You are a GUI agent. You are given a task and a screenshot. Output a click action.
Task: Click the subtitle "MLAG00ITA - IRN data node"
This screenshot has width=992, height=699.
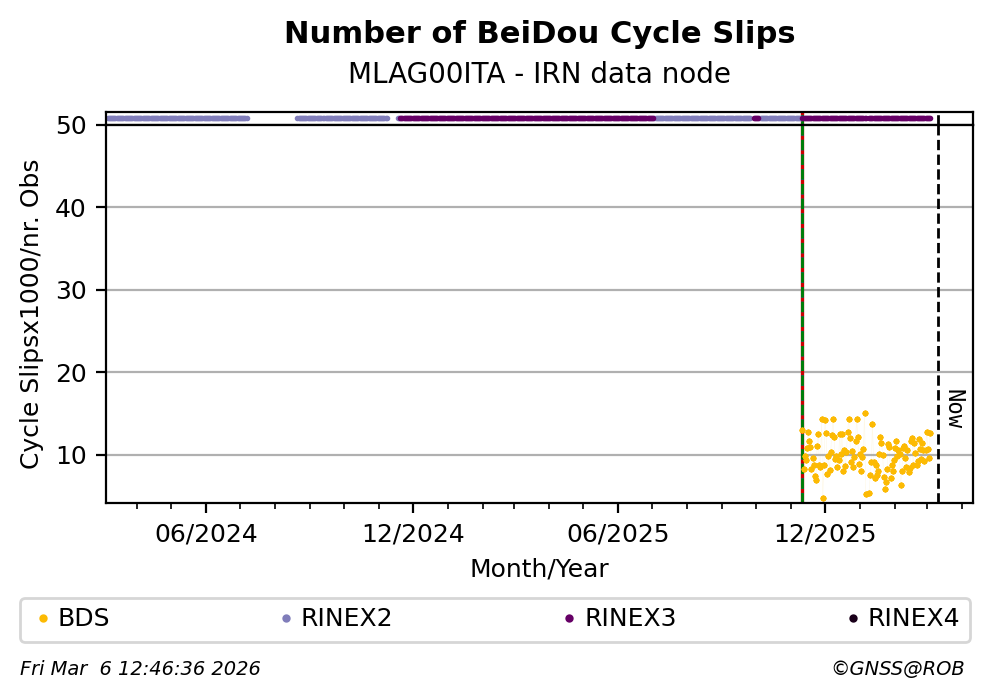[539, 74]
